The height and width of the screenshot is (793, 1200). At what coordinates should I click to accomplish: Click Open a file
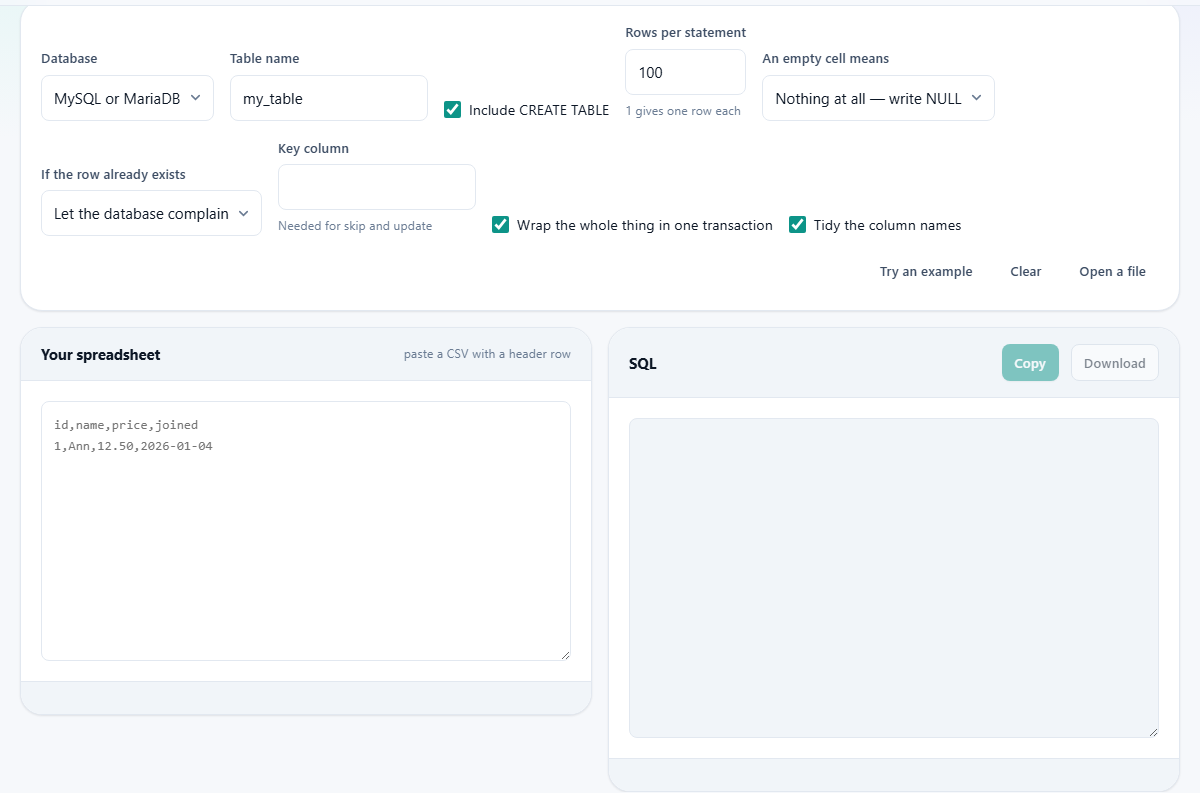(1112, 271)
